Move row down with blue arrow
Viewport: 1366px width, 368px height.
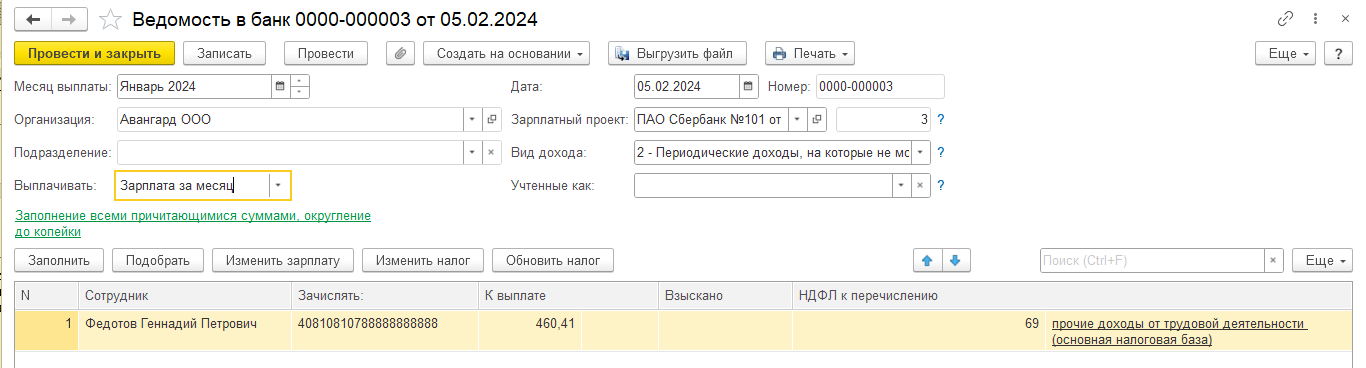click(955, 260)
